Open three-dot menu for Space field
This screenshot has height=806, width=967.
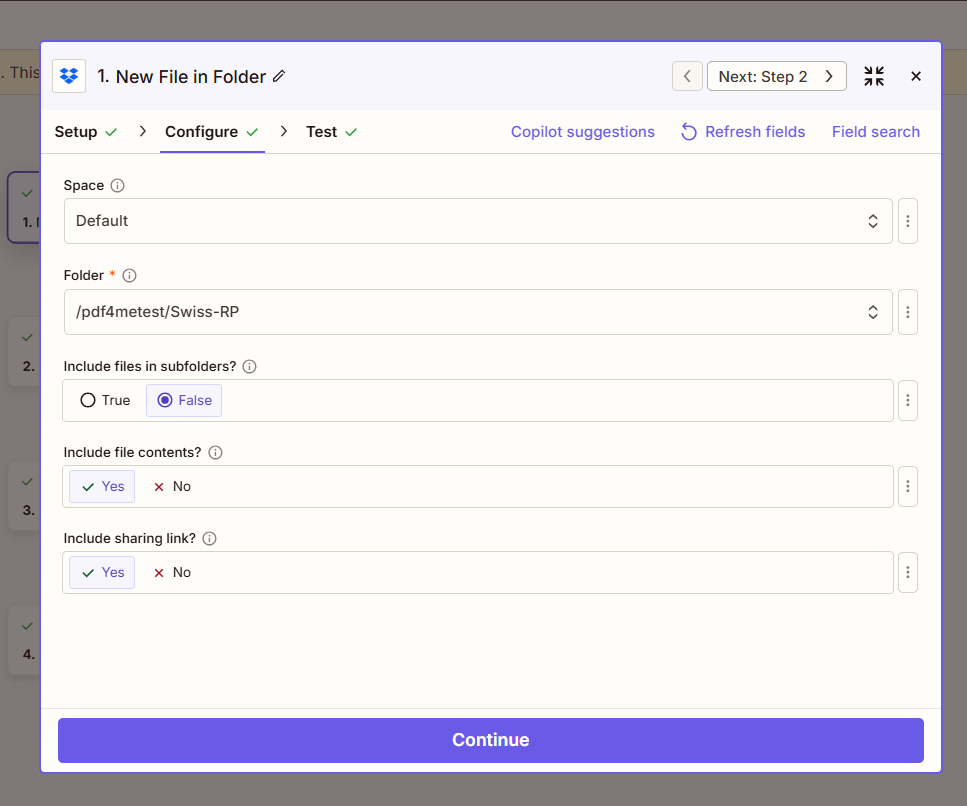click(907, 221)
